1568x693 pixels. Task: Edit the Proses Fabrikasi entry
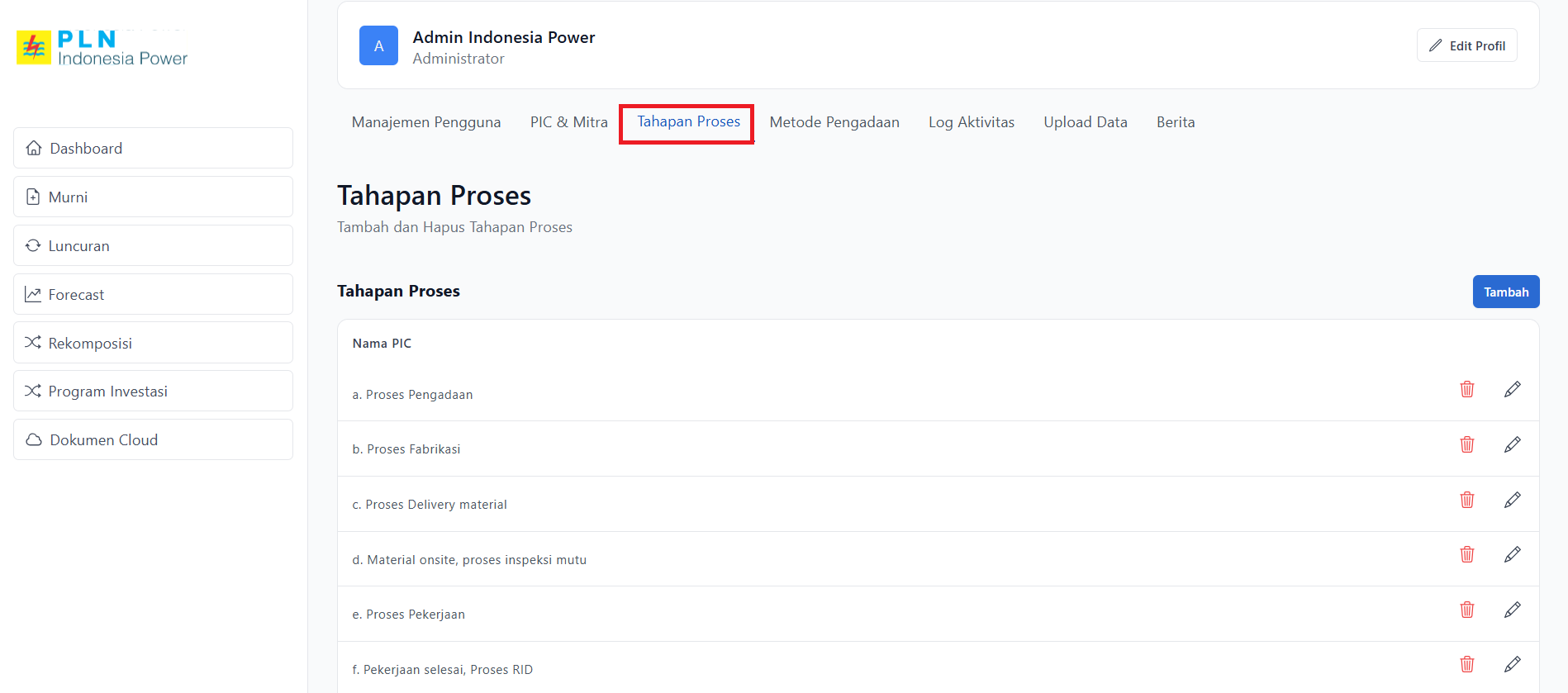(x=1512, y=444)
